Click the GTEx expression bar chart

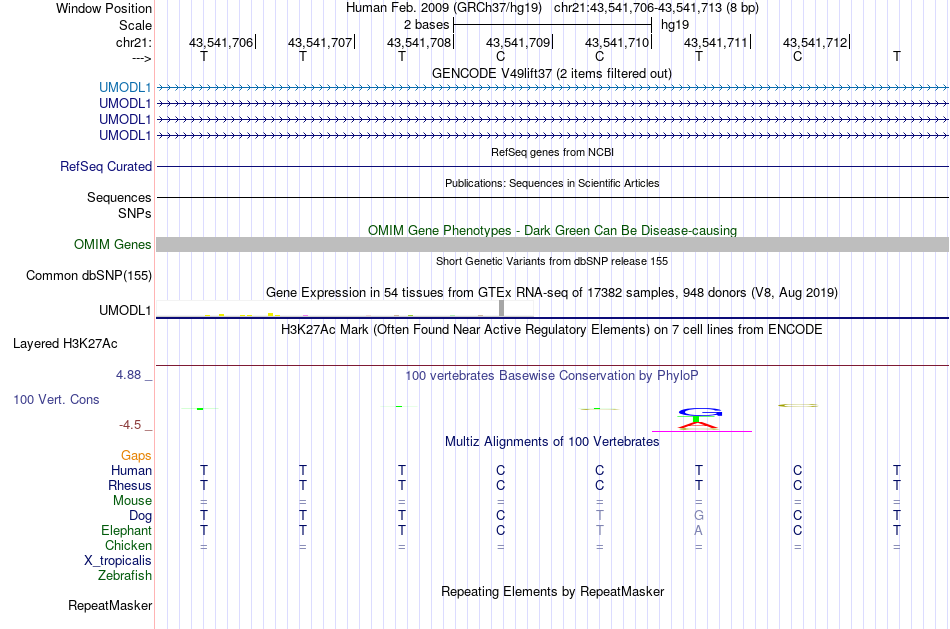[x=345, y=308]
